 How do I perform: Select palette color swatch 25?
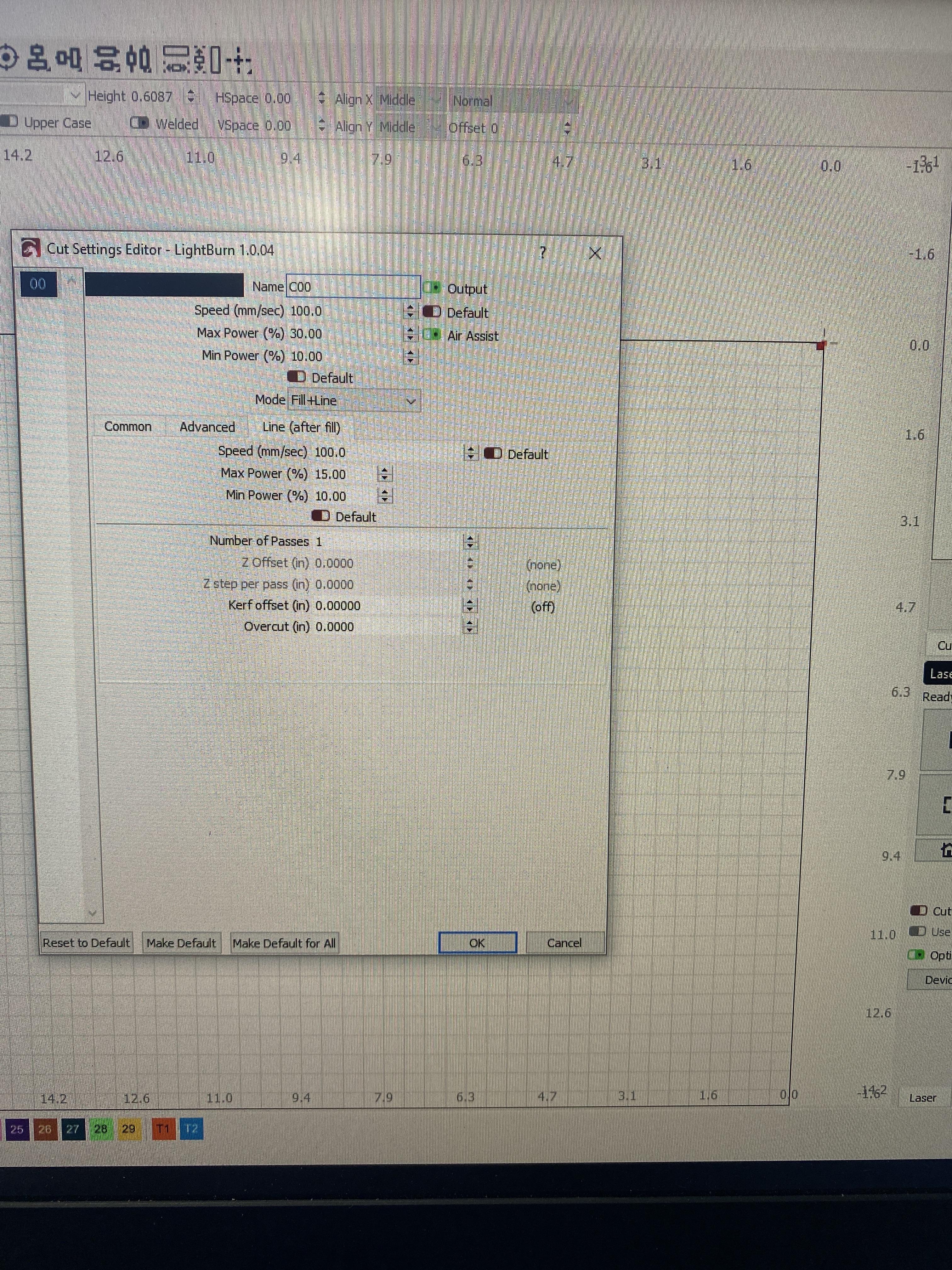17,1129
